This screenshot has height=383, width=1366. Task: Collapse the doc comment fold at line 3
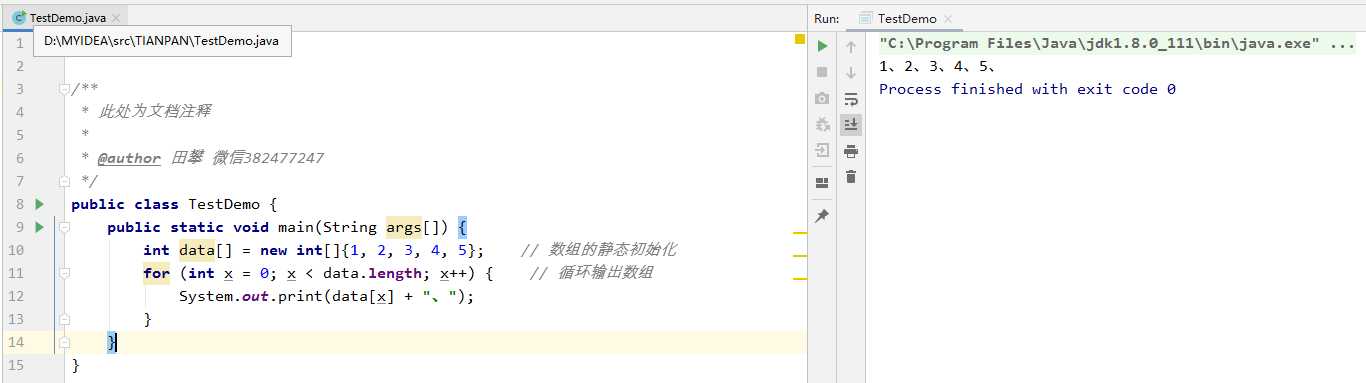(64, 89)
